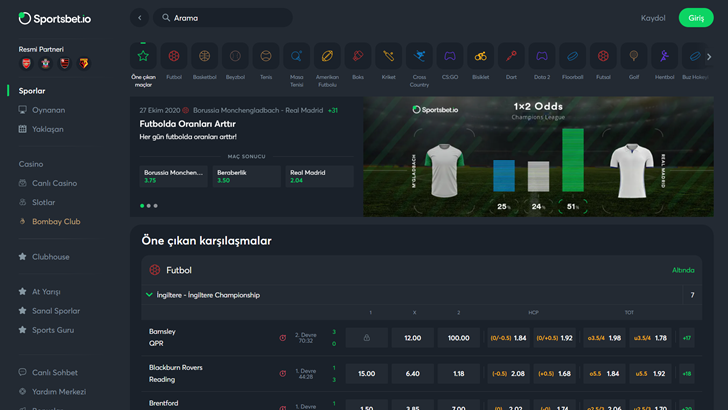Click the fourth Resmi Partneri club crest
The width and height of the screenshot is (728, 410).
(84, 64)
